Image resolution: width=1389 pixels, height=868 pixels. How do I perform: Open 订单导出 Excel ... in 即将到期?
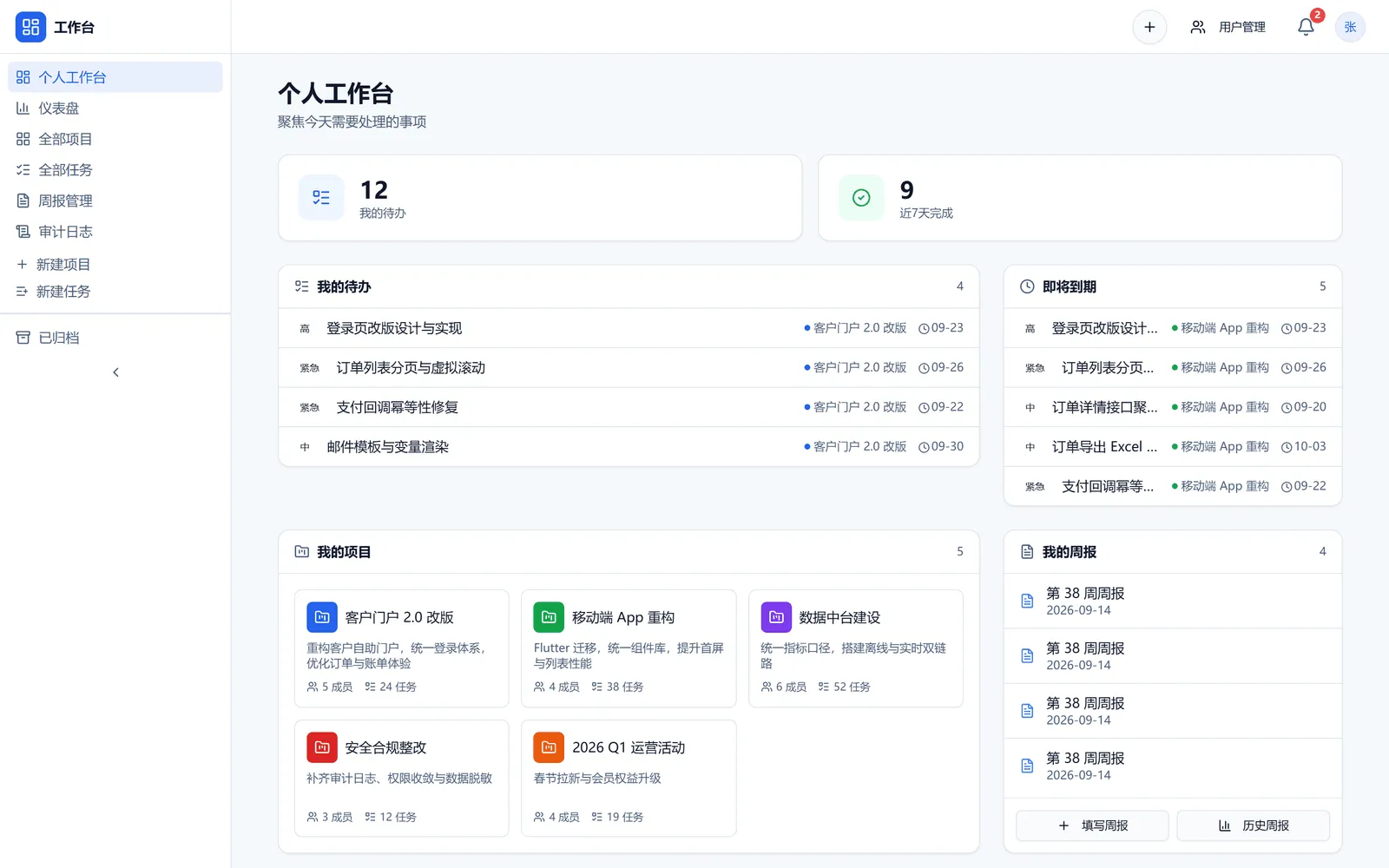(x=1173, y=447)
